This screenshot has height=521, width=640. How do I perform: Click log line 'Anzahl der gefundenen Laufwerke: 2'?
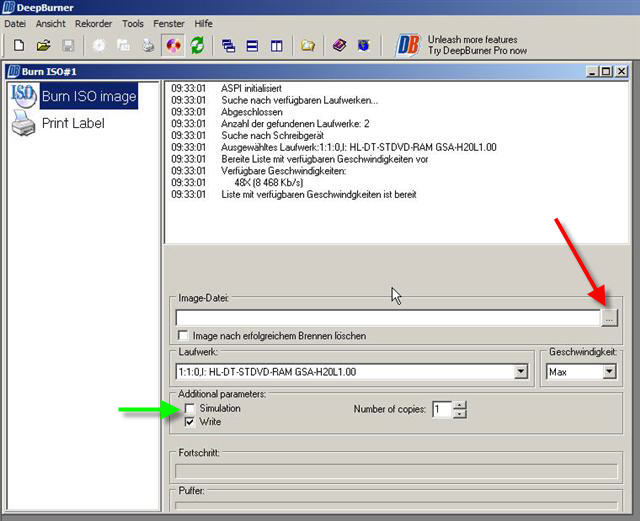pyautogui.click(x=295, y=124)
